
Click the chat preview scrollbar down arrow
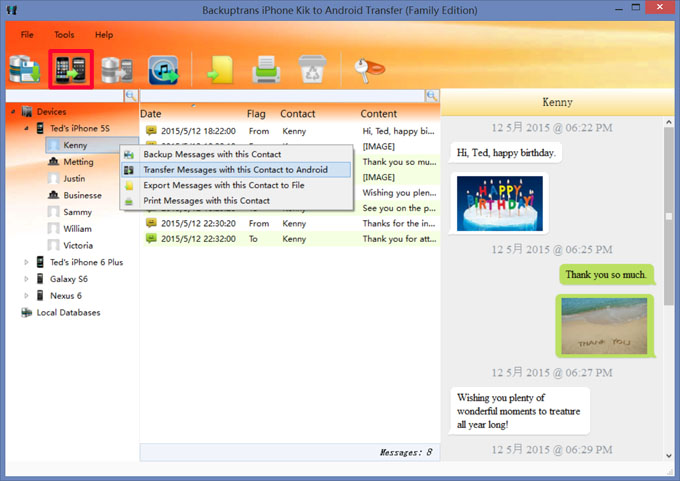[x=669, y=455]
